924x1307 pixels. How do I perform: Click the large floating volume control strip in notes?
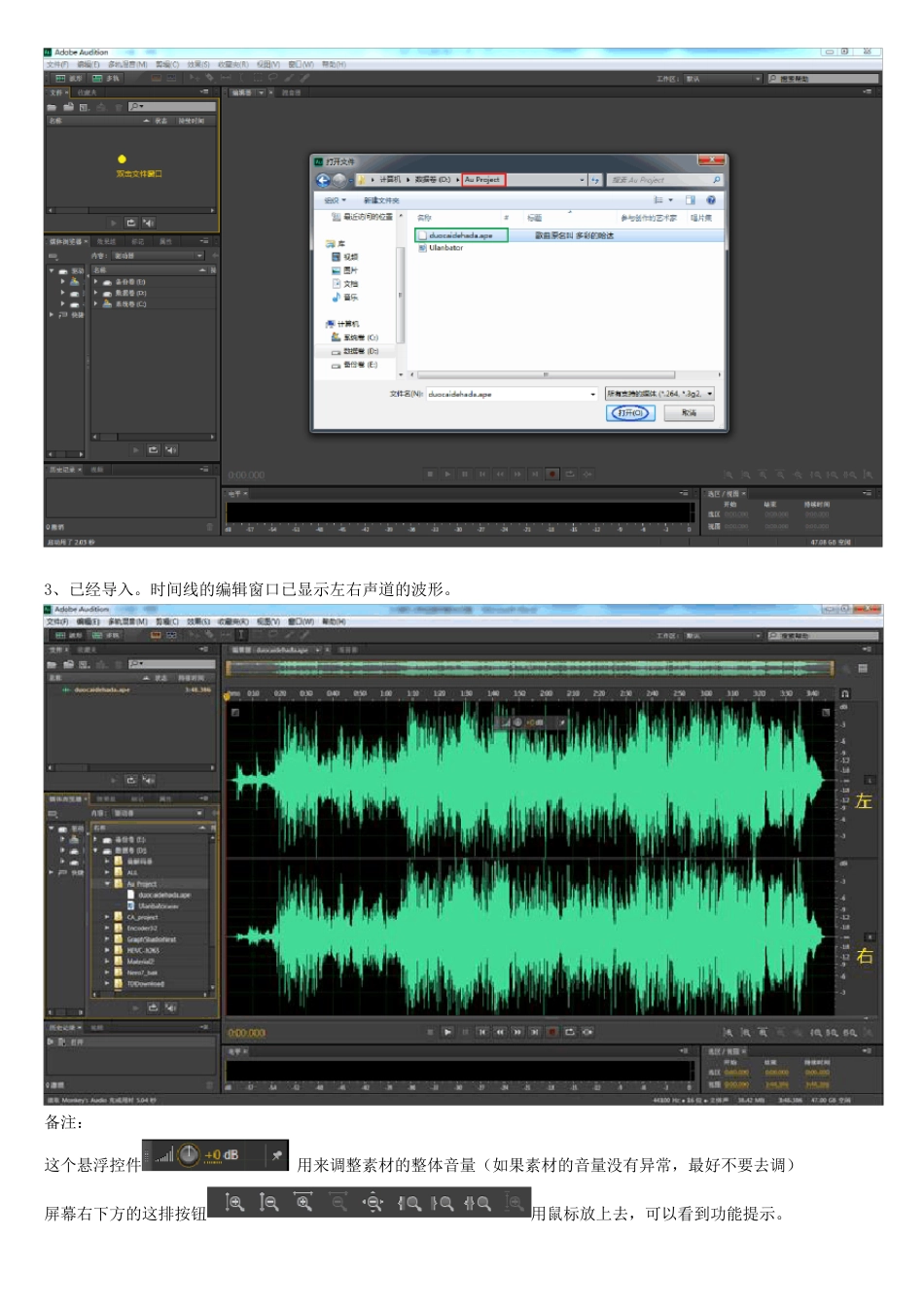pyautogui.click(x=215, y=1155)
